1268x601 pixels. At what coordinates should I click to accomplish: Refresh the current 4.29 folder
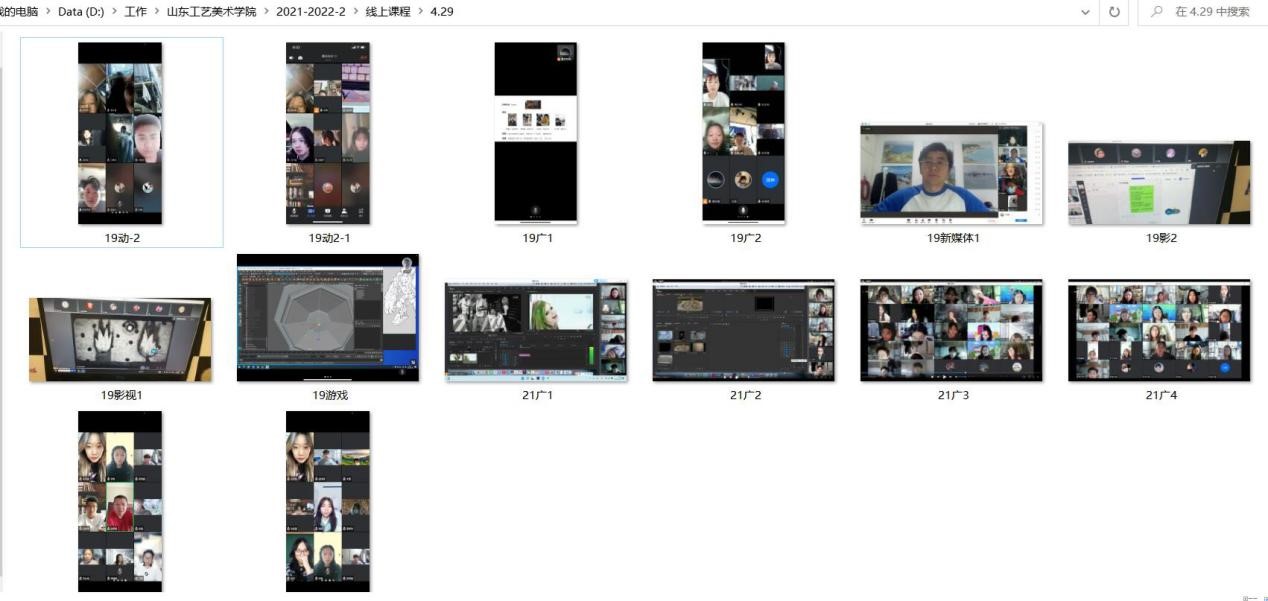(1114, 12)
